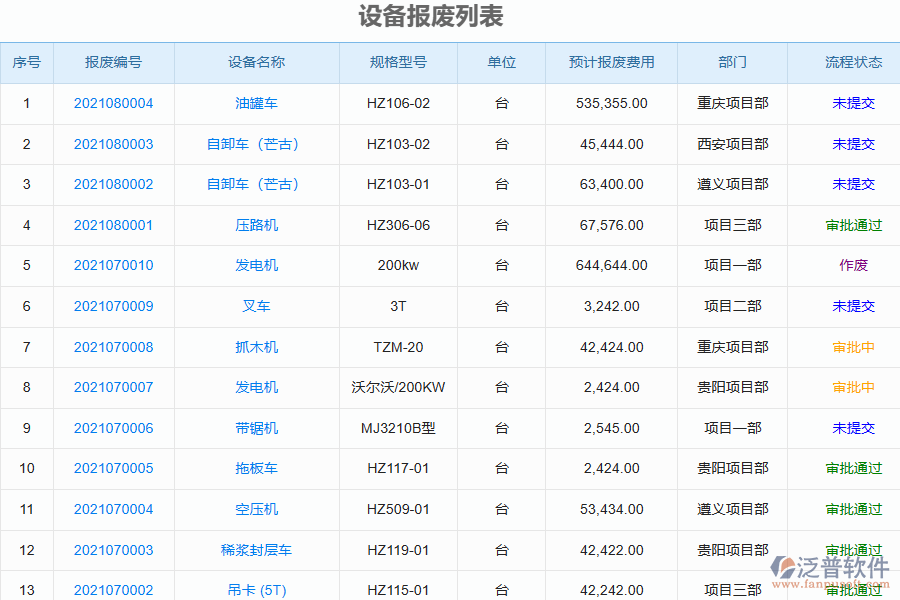Open scrap record 2021070010
Image resolution: width=900 pixels, height=600 pixels.
coord(113,265)
